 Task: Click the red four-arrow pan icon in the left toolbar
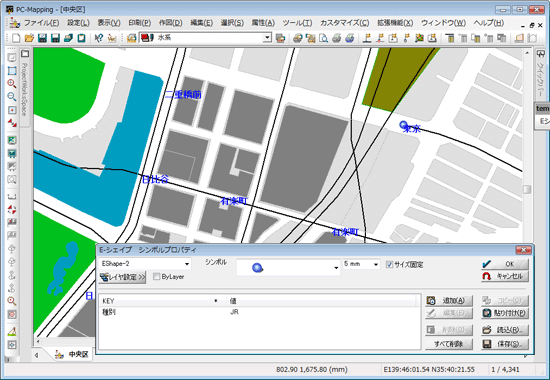[12, 209]
